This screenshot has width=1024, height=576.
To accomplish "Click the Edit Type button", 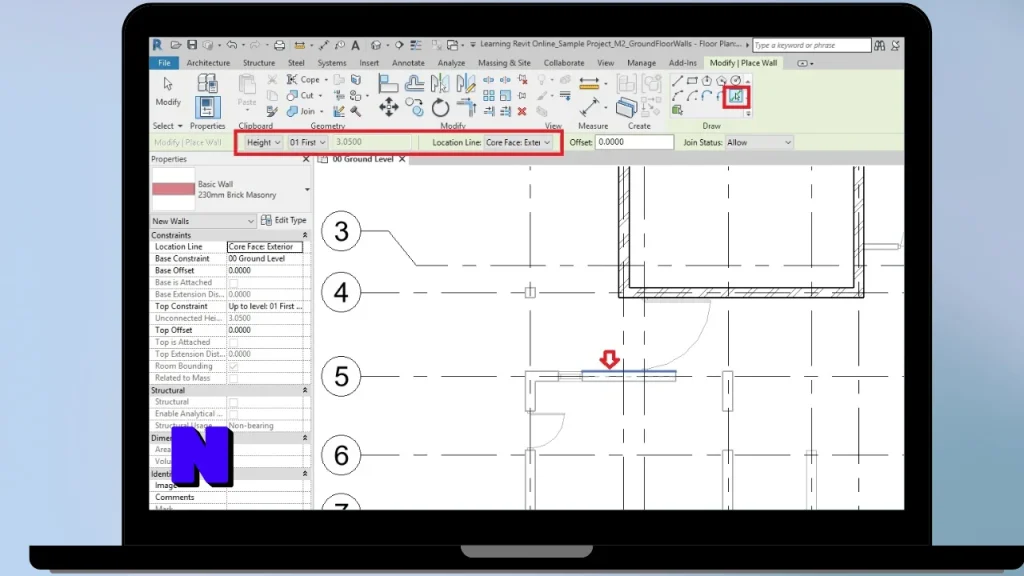I will pos(283,220).
